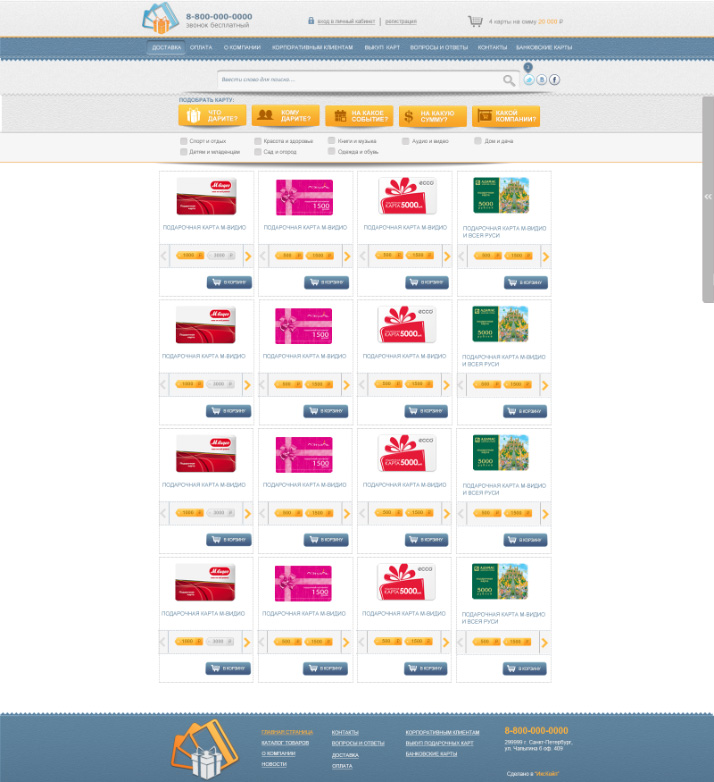Image resolution: width=714 pixels, height=782 pixels.
Task: Open footer link ГЛАВНАЯ СТРАНИЦА
Action: (x=287, y=732)
